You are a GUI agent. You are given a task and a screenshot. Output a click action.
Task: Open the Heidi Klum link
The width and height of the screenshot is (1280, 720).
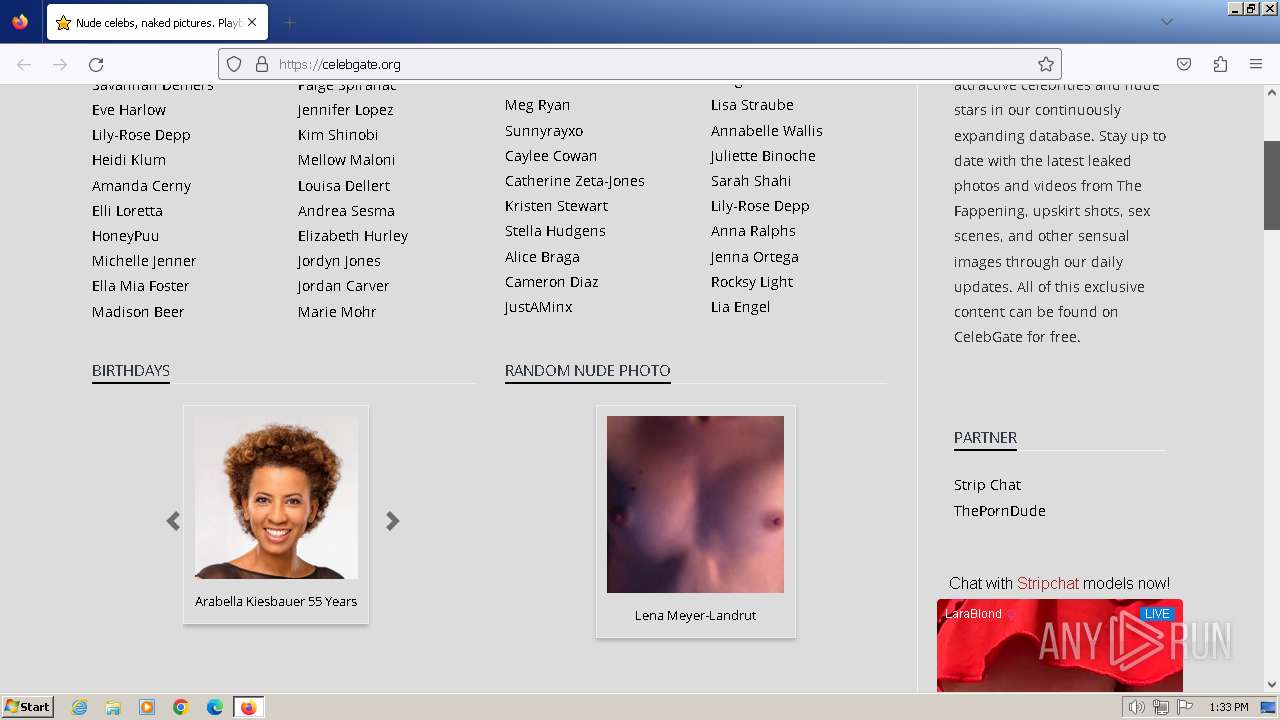pyautogui.click(x=129, y=160)
